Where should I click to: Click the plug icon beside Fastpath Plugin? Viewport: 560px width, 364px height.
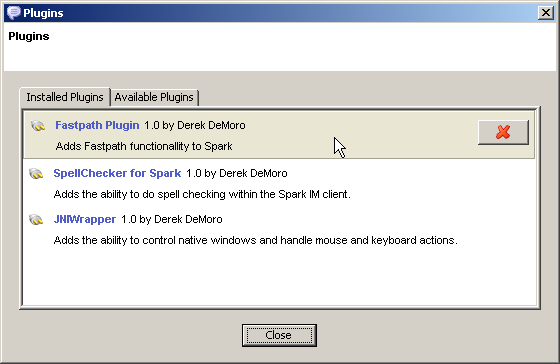38,126
